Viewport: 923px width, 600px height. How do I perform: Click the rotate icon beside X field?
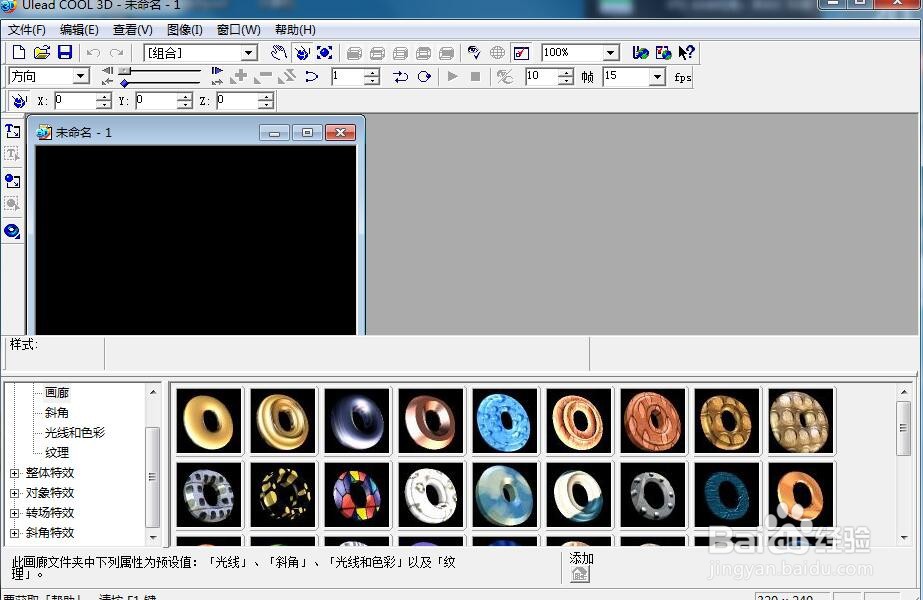[19, 101]
